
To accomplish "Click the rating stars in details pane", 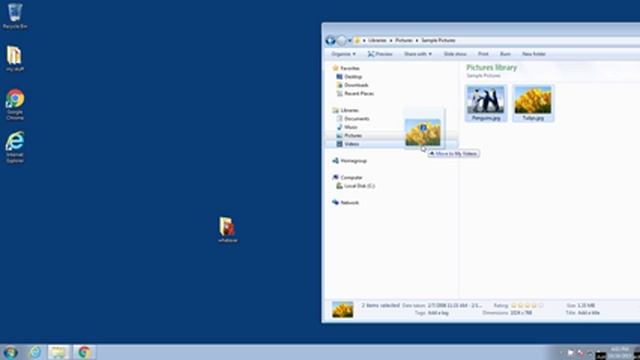I will [527, 305].
